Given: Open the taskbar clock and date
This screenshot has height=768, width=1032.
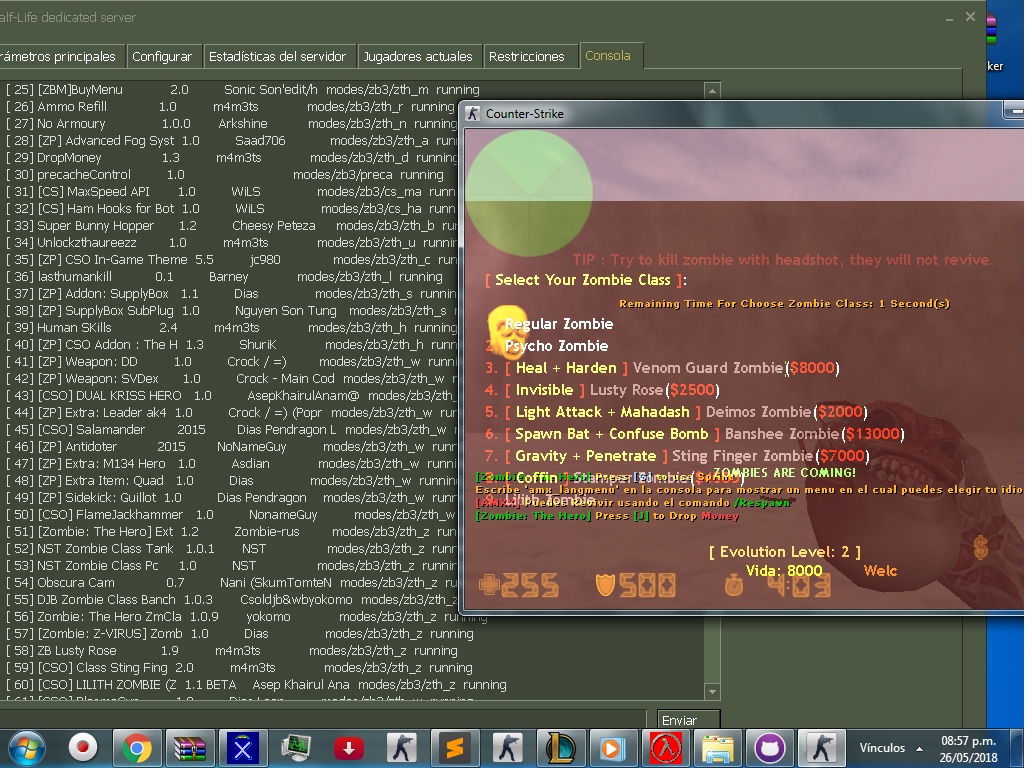Looking at the screenshot, I should tap(968, 749).
